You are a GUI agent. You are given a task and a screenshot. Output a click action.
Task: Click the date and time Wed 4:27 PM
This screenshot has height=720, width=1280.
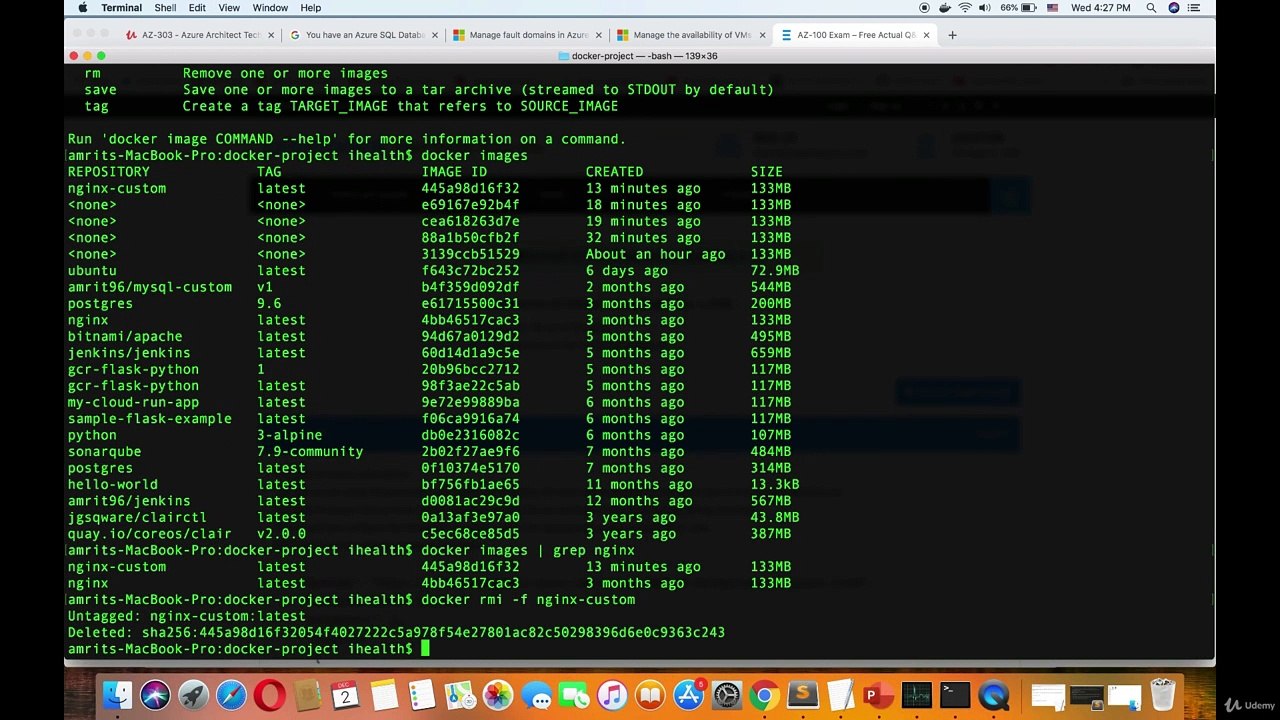[1100, 8]
